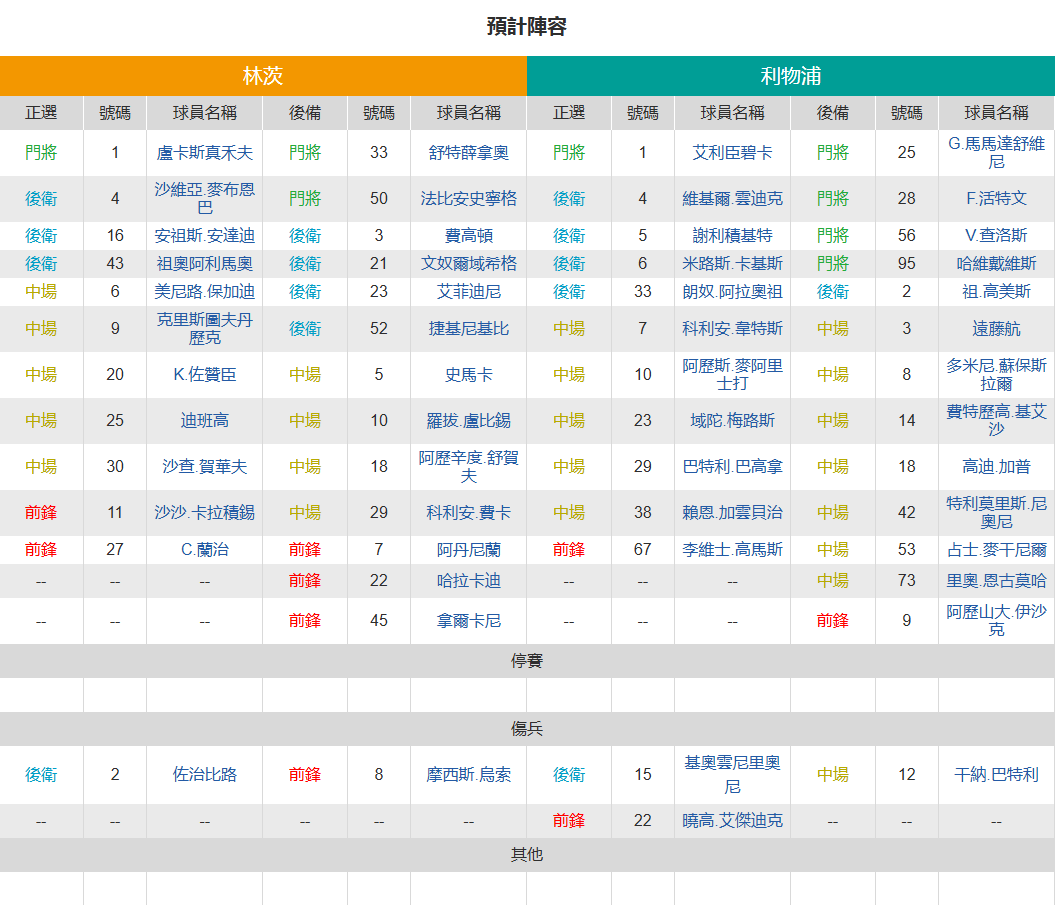
Task: Open the C.蘭治 player link
Action: pyautogui.click(x=205, y=550)
